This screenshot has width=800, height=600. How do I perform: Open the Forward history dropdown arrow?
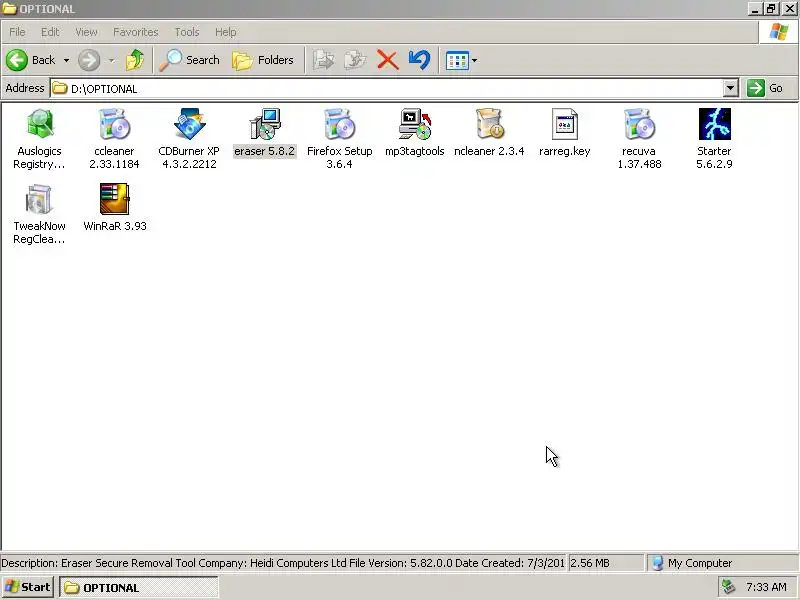111,60
